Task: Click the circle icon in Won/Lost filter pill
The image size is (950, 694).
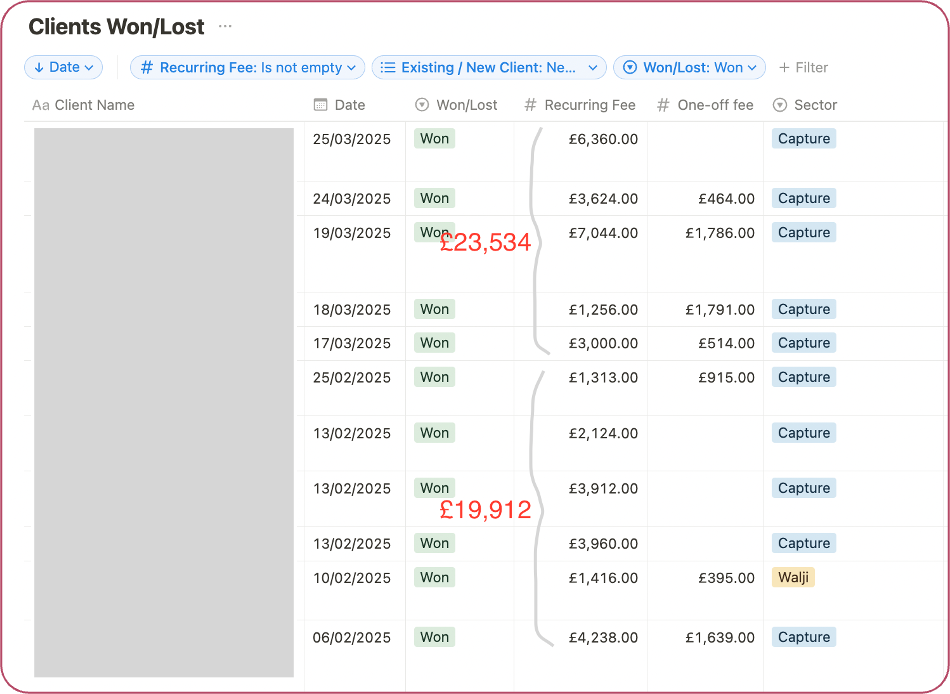Action: (x=630, y=67)
